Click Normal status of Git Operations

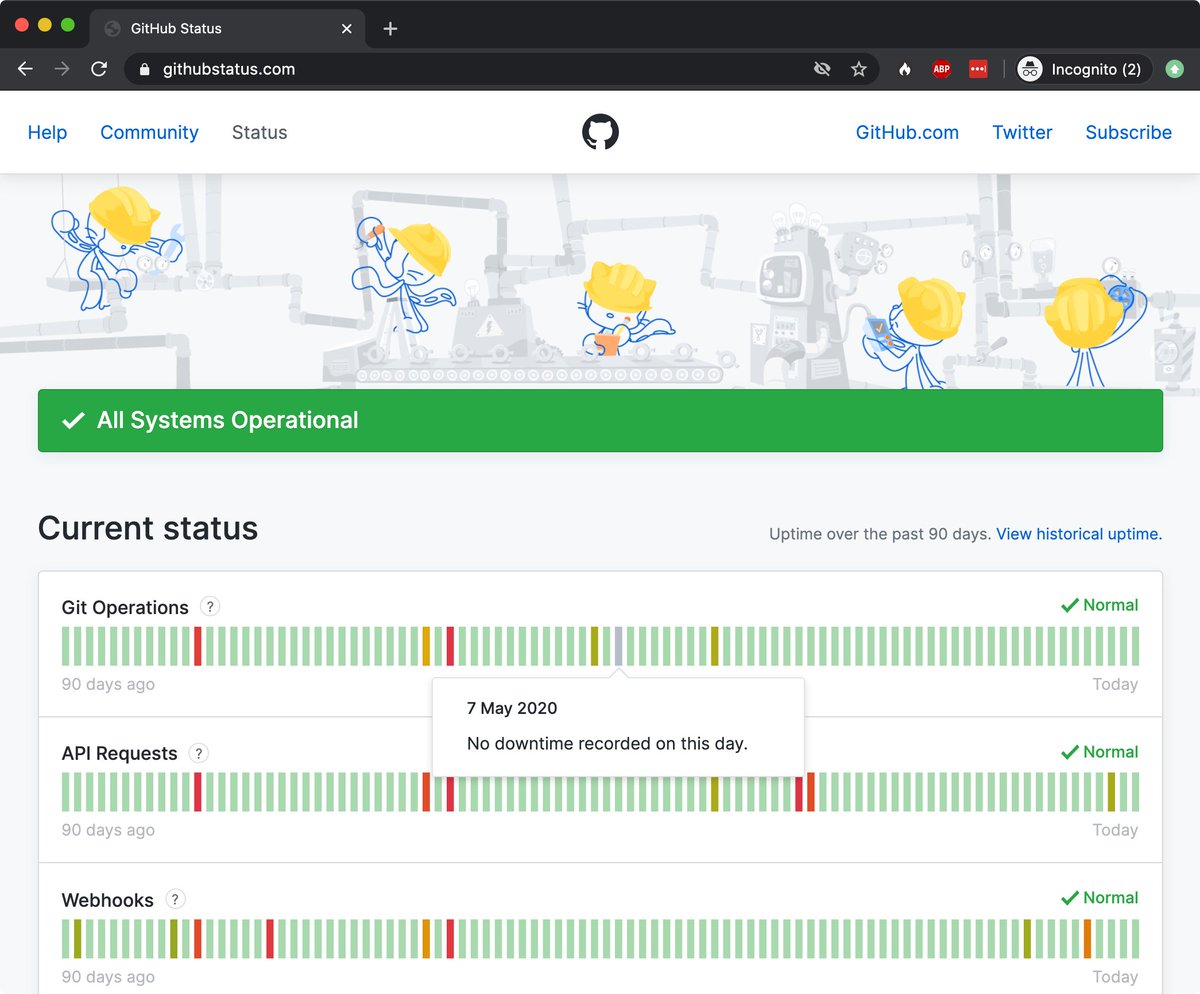pyautogui.click(x=1099, y=605)
